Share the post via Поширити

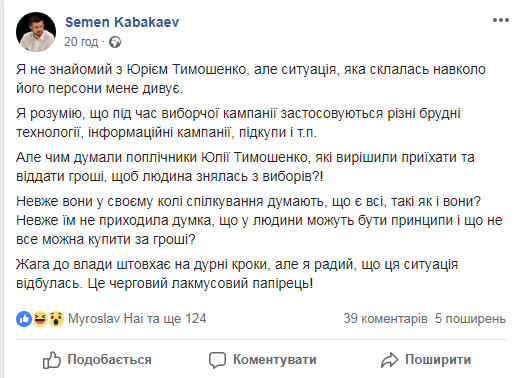(x=426, y=360)
